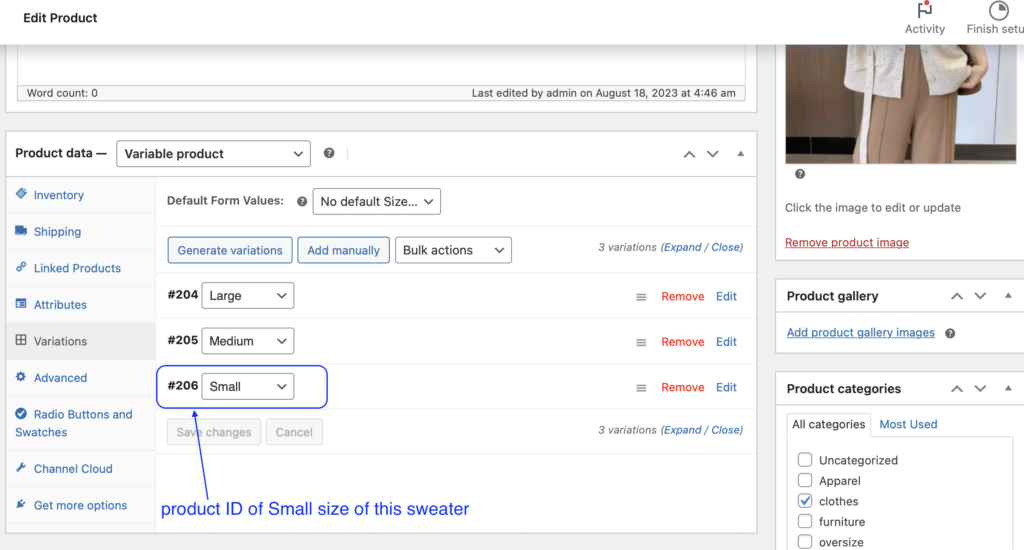
Task: Collapse the Product gallery panel toggle arrow
Action: pos(1007,297)
